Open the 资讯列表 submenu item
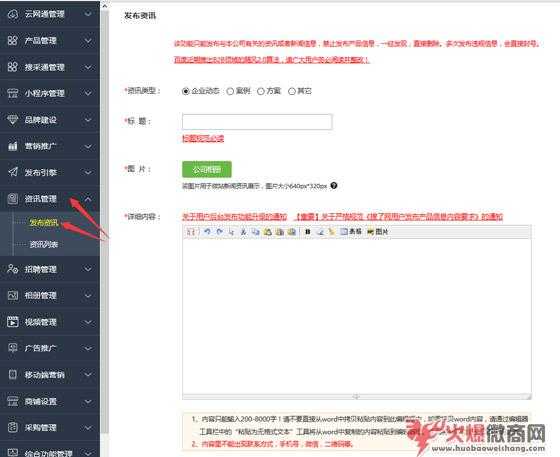The height and width of the screenshot is (457, 560). (44, 245)
